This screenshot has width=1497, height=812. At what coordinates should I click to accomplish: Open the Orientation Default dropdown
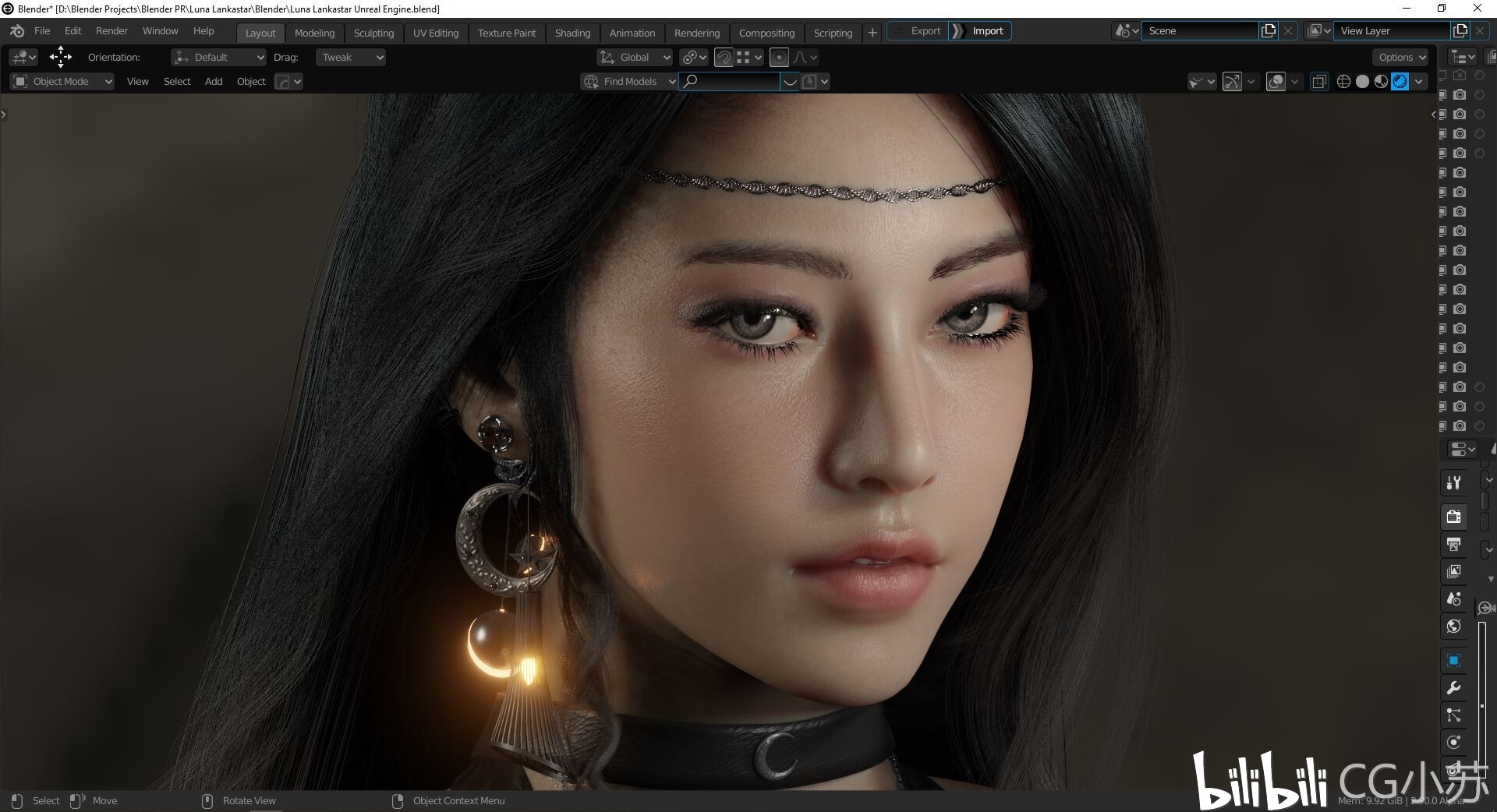coord(219,57)
